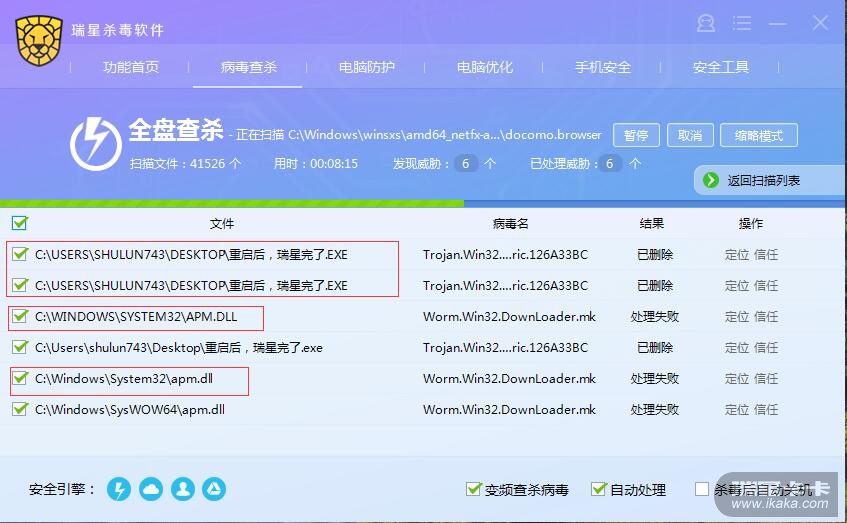
Task: Click the 缩略模式 button
Action: pos(758,135)
